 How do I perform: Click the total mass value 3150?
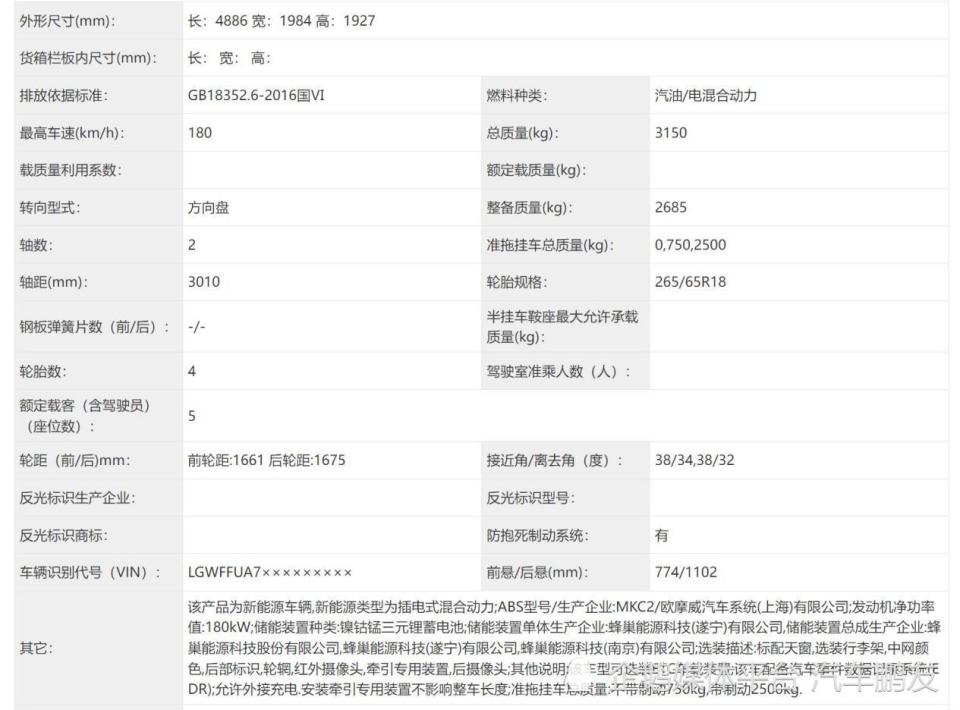669,132
